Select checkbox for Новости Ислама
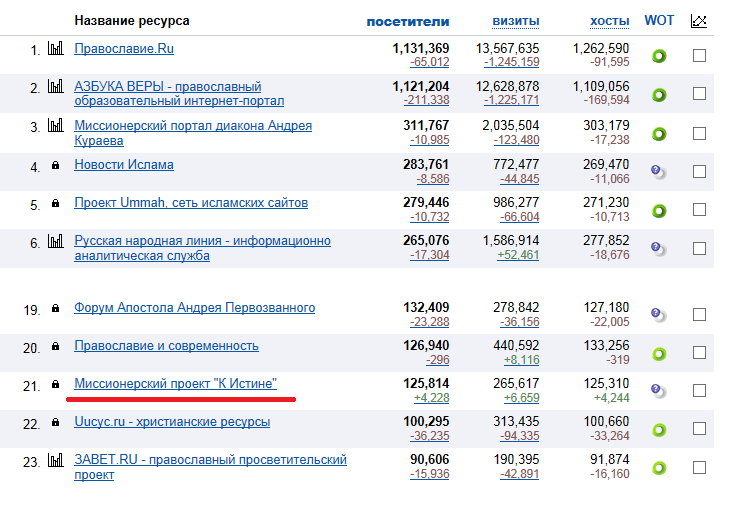The image size is (740, 507). click(x=699, y=171)
